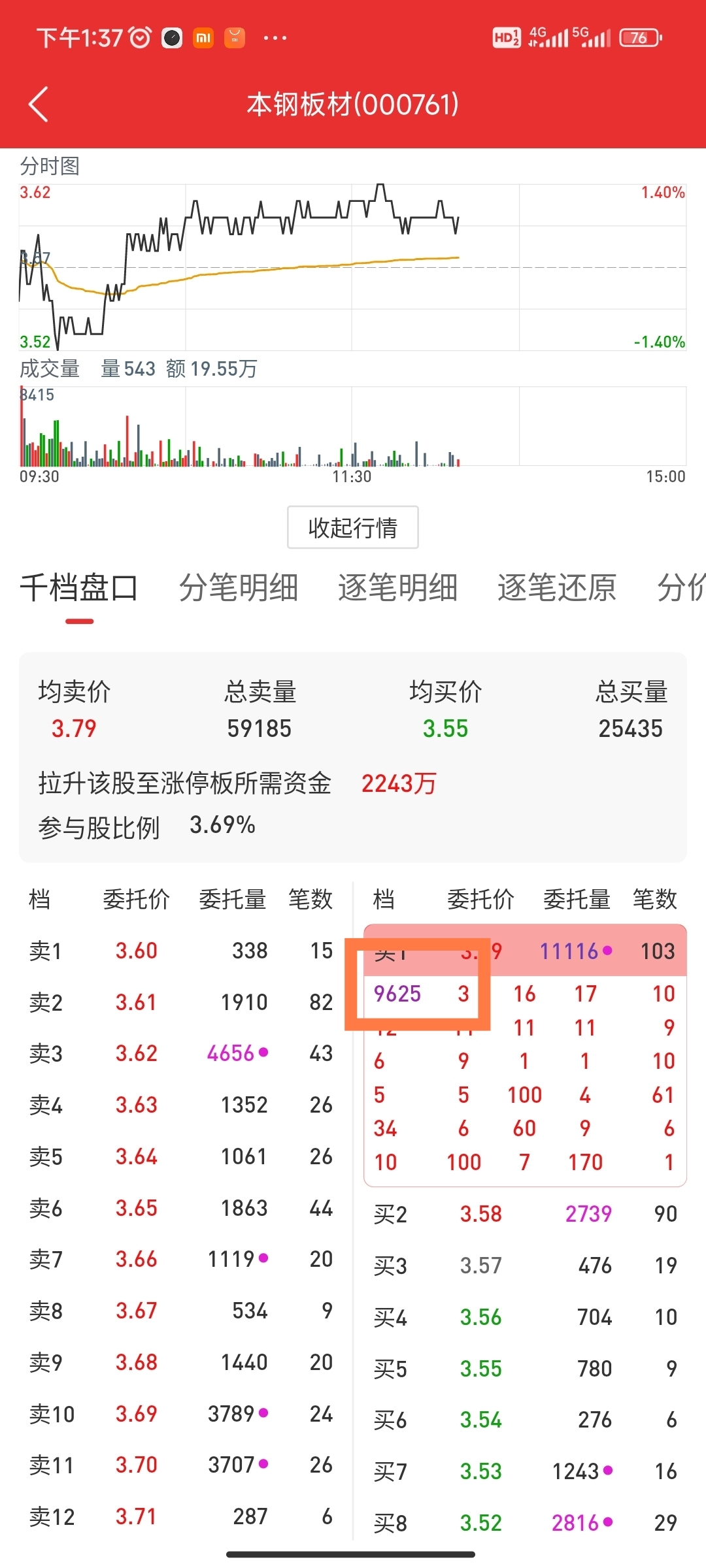The width and height of the screenshot is (706, 1568).
Task: Tap the alarm clock status icon
Action: [x=140, y=38]
